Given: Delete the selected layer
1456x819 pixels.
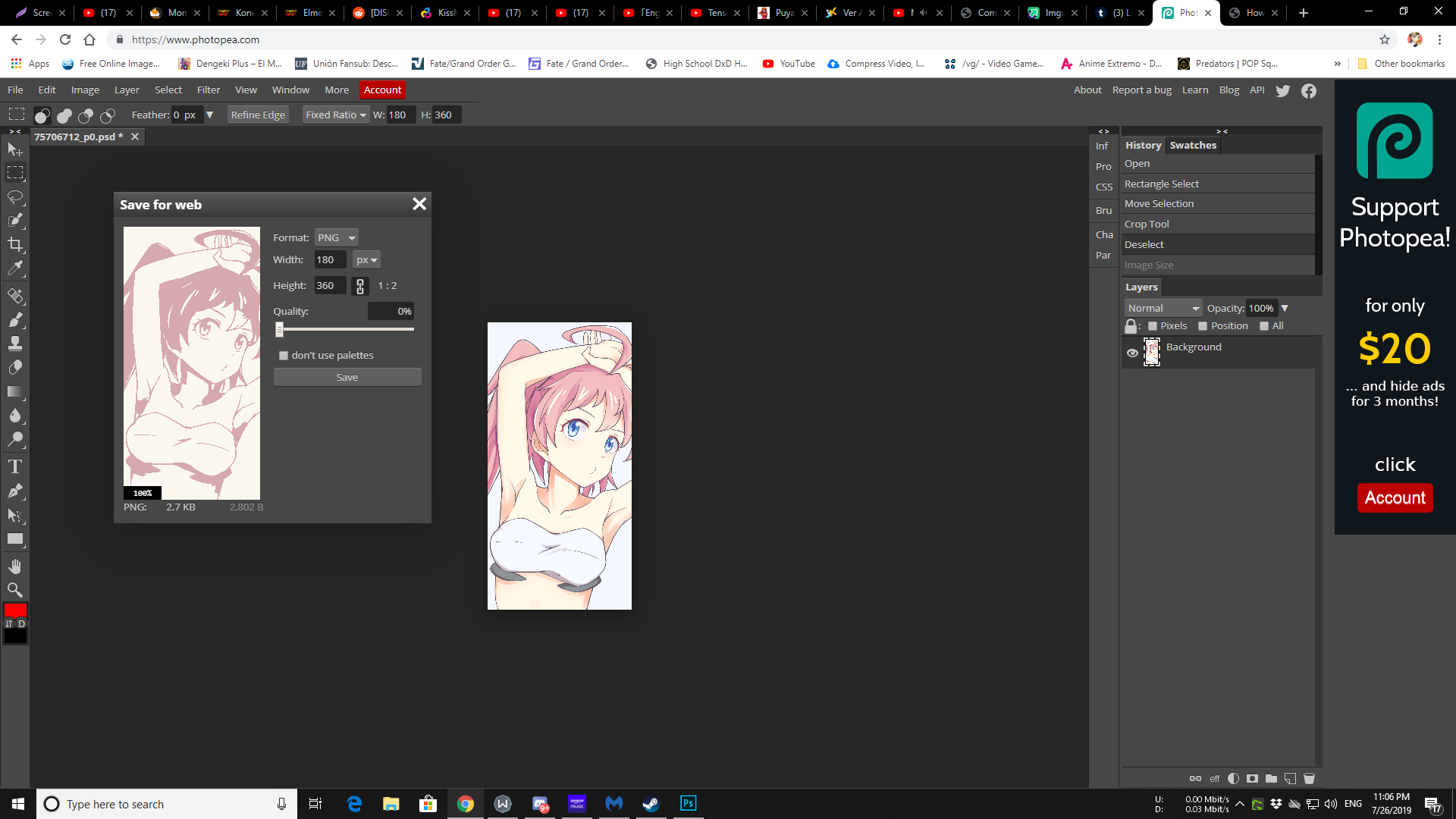Looking at the screenshot, I should (1309, 778).
